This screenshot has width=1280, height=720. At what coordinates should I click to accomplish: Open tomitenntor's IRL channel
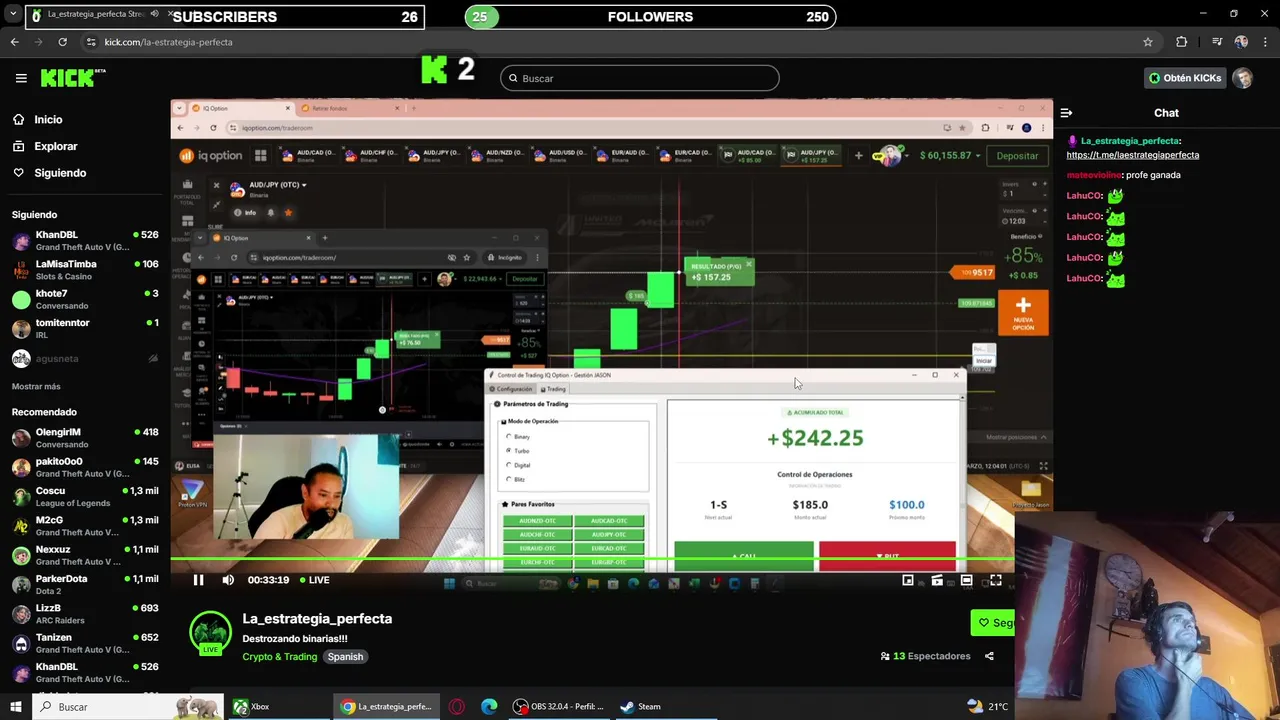[x=84, y=328]
